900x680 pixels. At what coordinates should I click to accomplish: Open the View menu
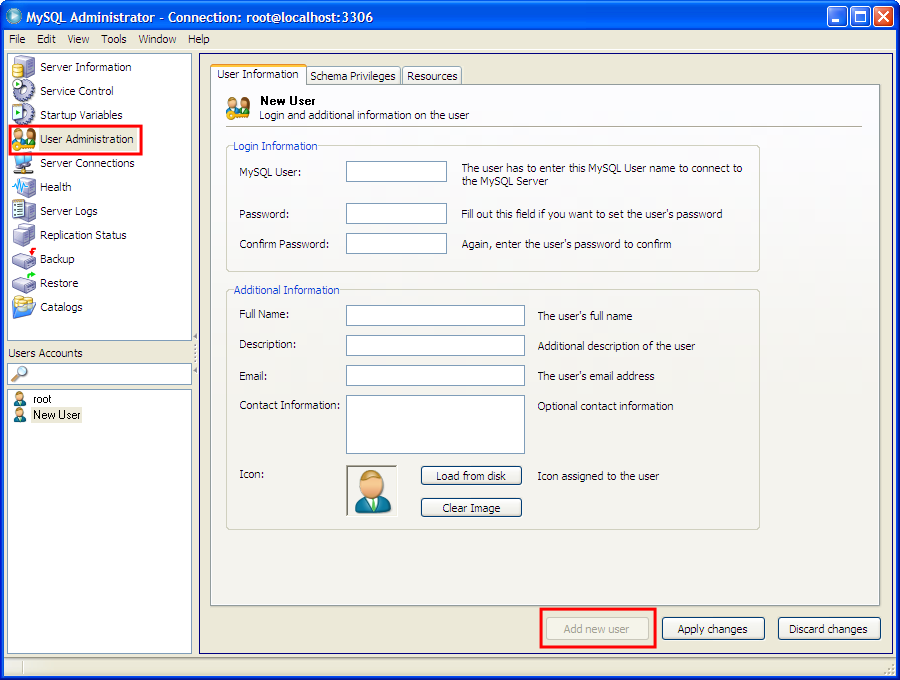(x=78, y=39)
